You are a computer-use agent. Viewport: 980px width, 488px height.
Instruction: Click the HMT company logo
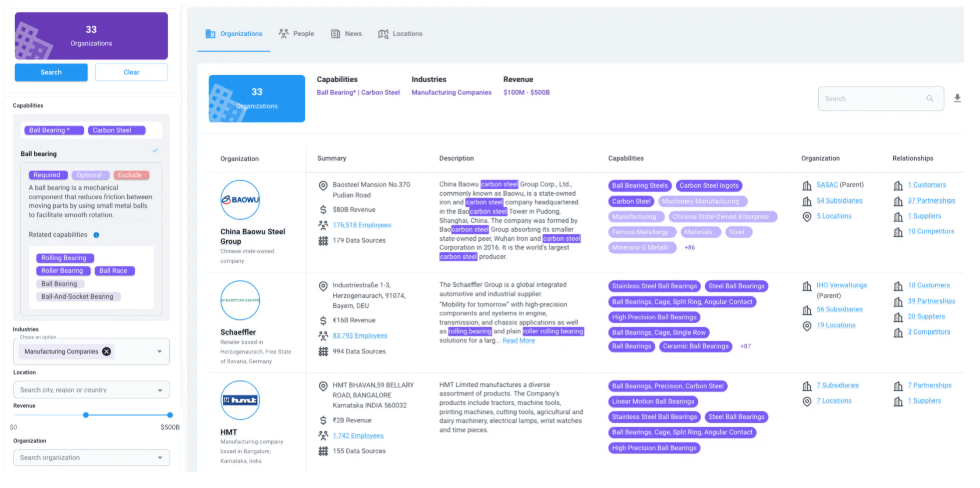pos(240,400)
